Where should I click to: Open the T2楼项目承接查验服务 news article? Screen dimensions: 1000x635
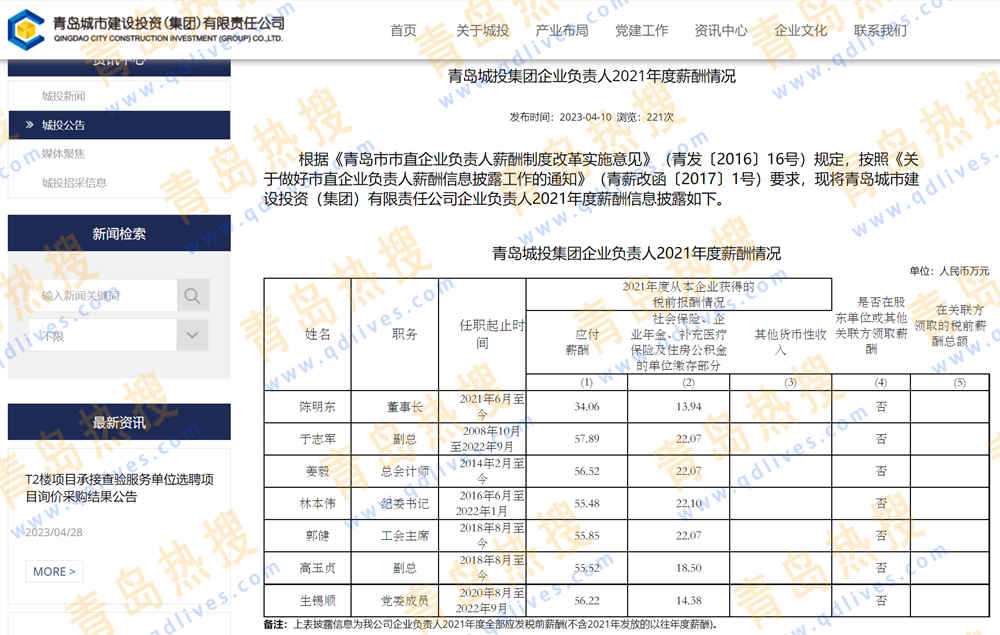click(119, 488)
